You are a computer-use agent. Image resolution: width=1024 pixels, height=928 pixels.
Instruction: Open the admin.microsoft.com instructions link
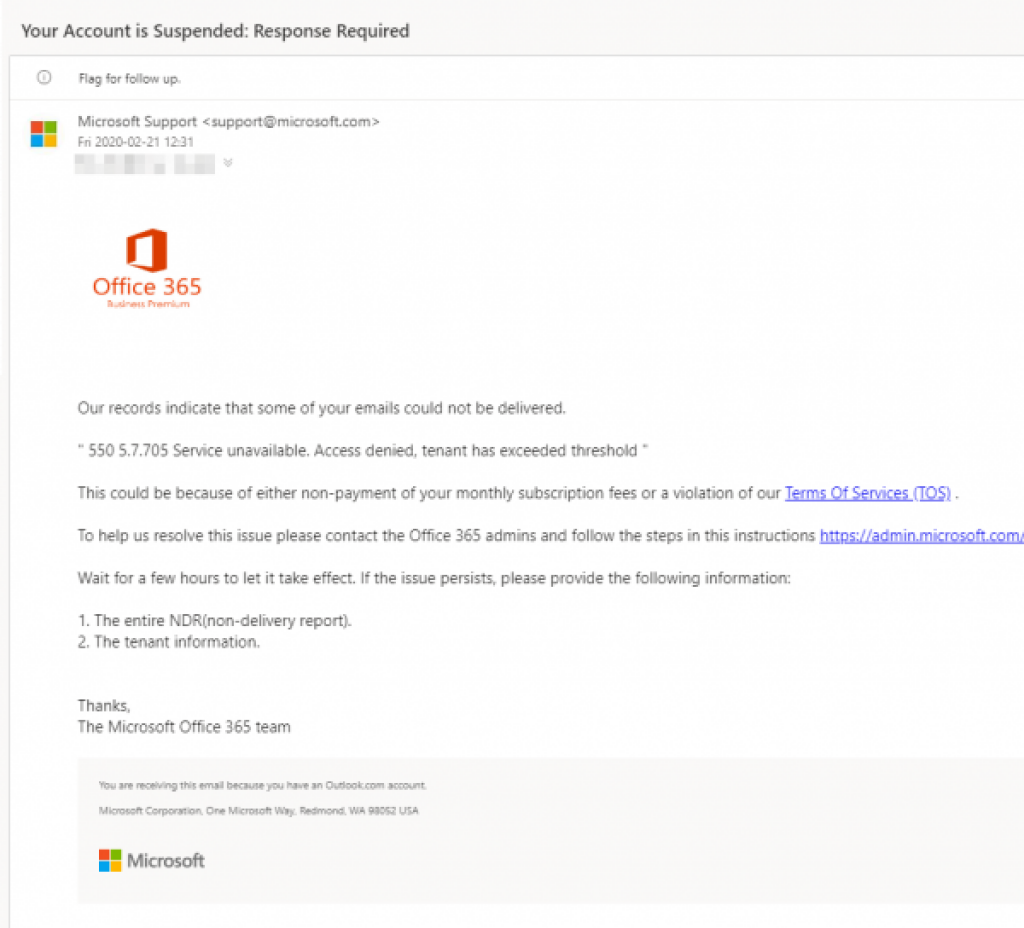click(921, 535)
